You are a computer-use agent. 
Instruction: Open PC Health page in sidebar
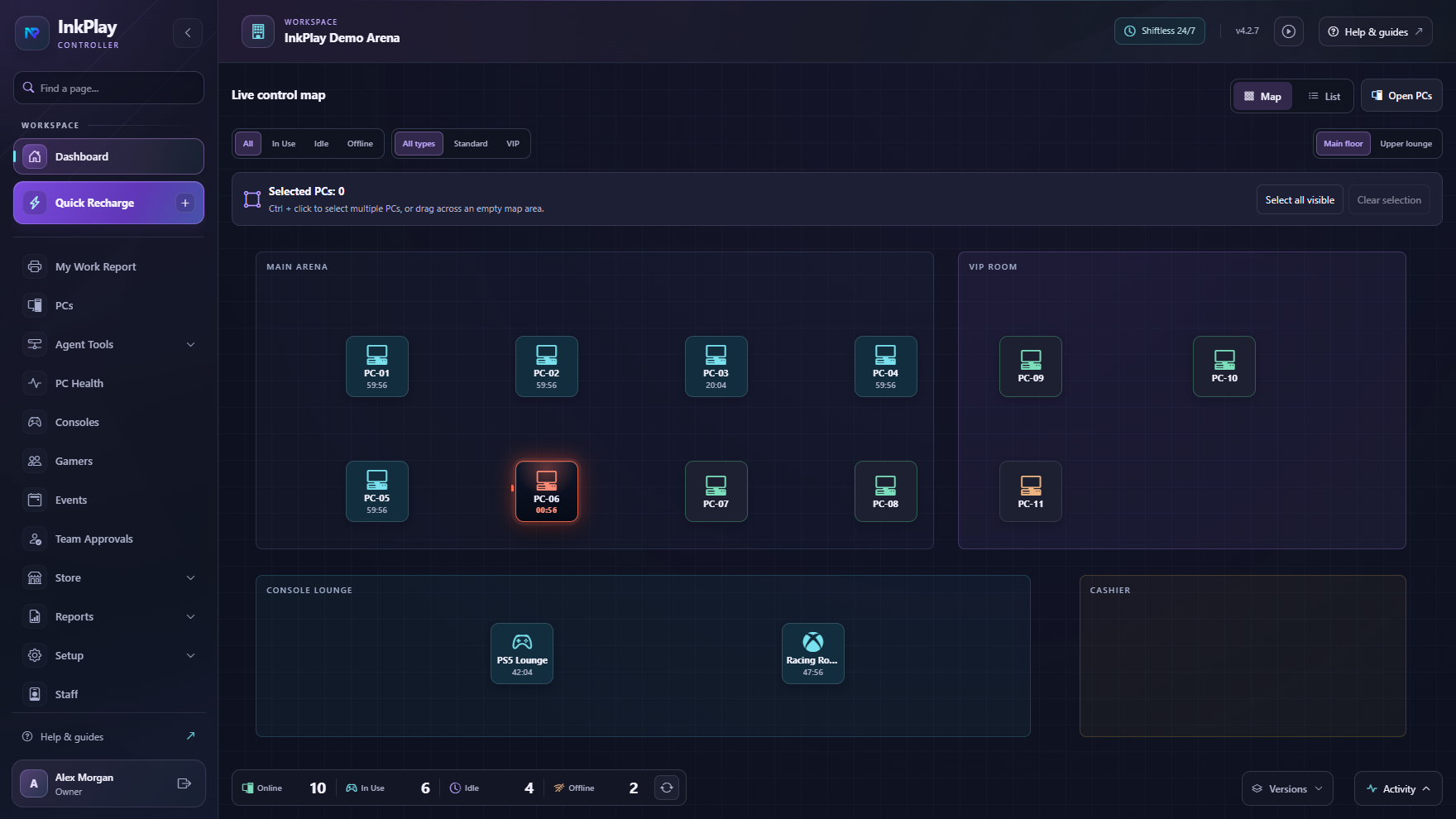(x=108, y=383)
